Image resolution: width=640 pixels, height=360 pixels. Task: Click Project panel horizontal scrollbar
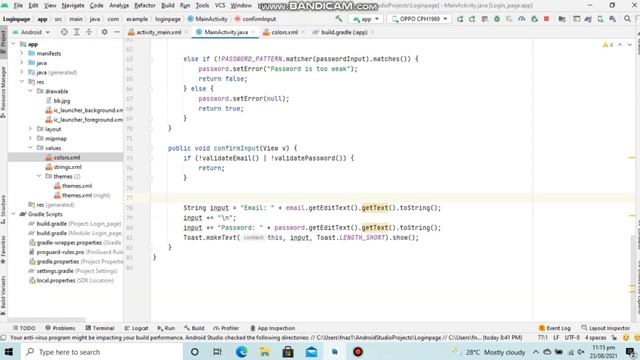pyautogui.click(x=47, y=320)
